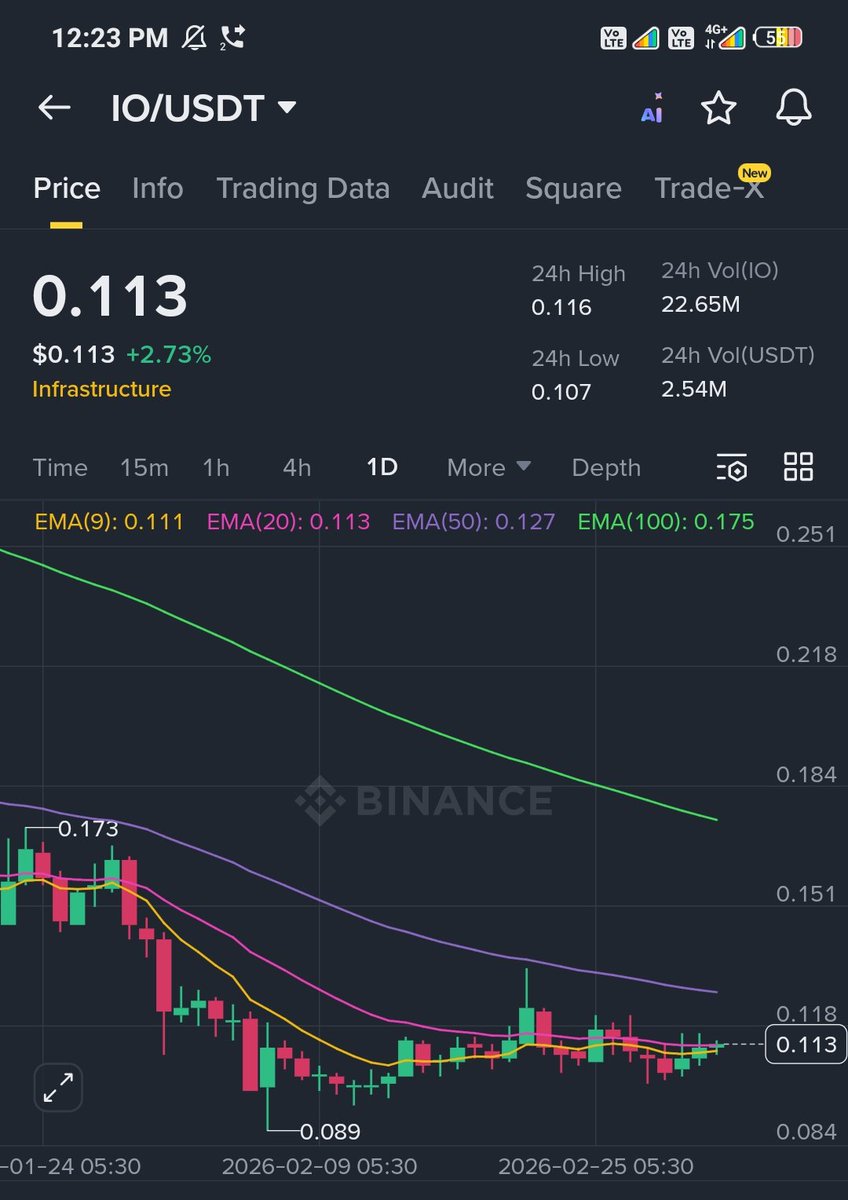Open the IO/USDT pair selector dropdown
This screenshot has width=848, height=1200.
click(x=204, y=108)
